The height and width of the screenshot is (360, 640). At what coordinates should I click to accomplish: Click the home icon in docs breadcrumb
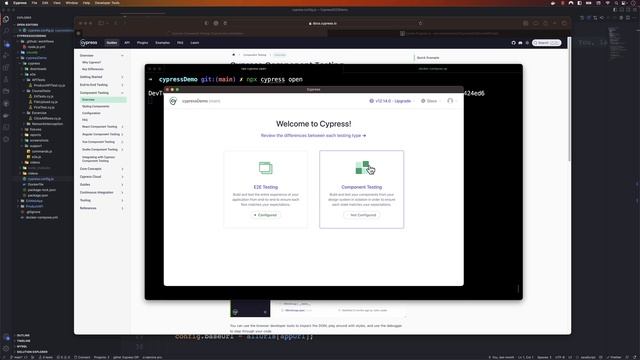(x=233, y=55)
